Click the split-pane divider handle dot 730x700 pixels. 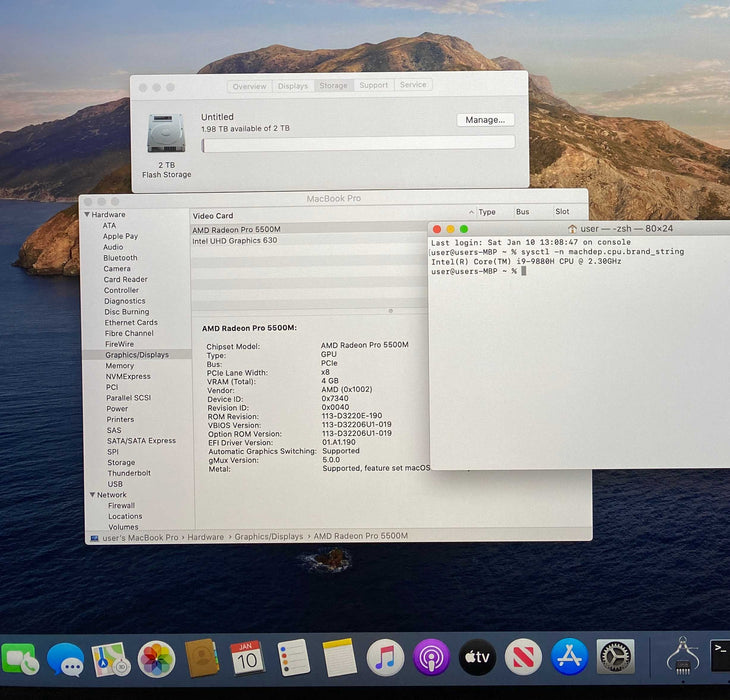(x=391, y=310)
